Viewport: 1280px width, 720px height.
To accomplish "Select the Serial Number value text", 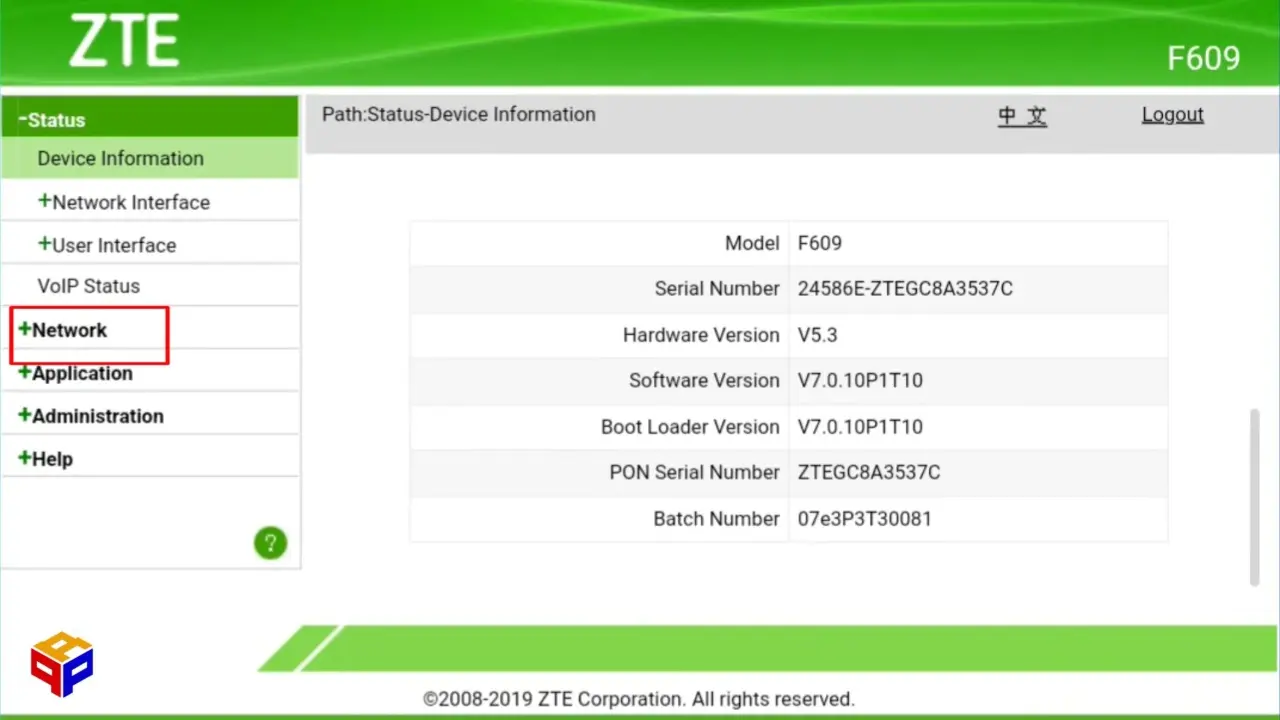I will [x=905, y=288].
